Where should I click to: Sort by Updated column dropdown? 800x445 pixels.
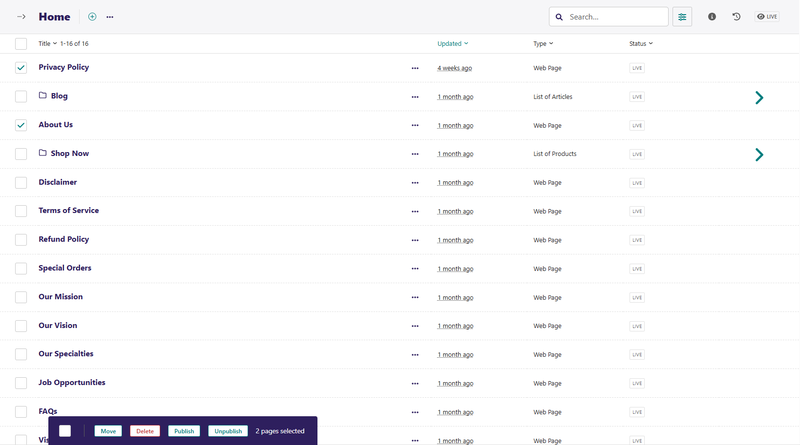click(x=452, y=44)
